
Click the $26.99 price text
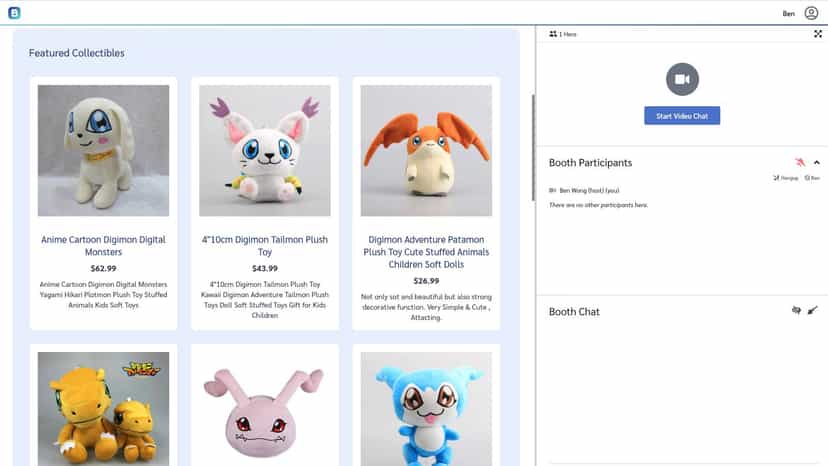(x=426, y=281)
